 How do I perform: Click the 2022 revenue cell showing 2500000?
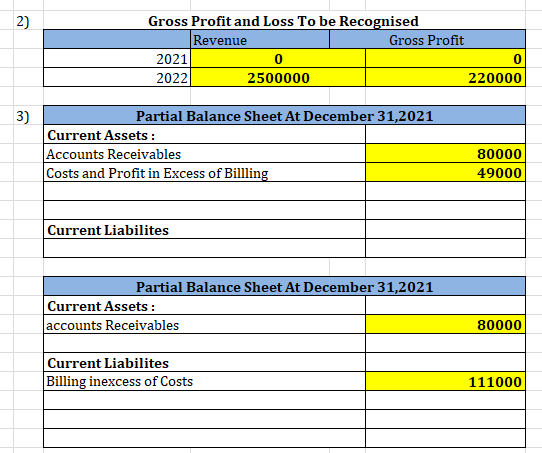(x=278, y=77)
